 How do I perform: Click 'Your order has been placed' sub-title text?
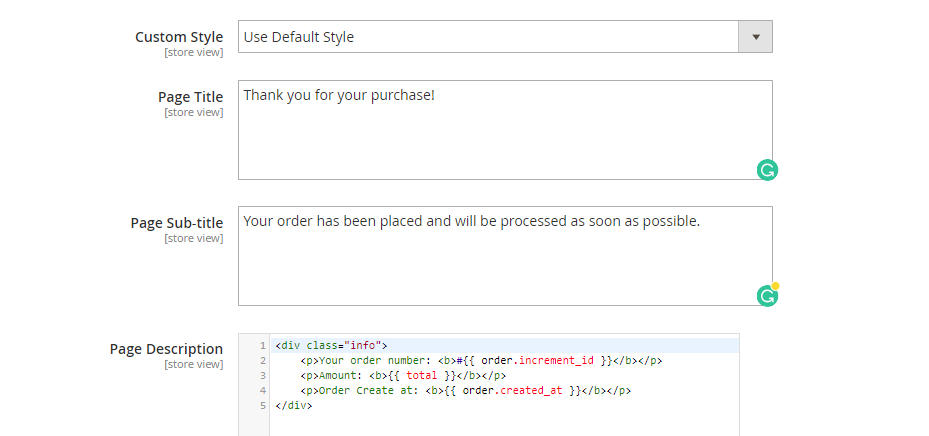tap(347, 221)
